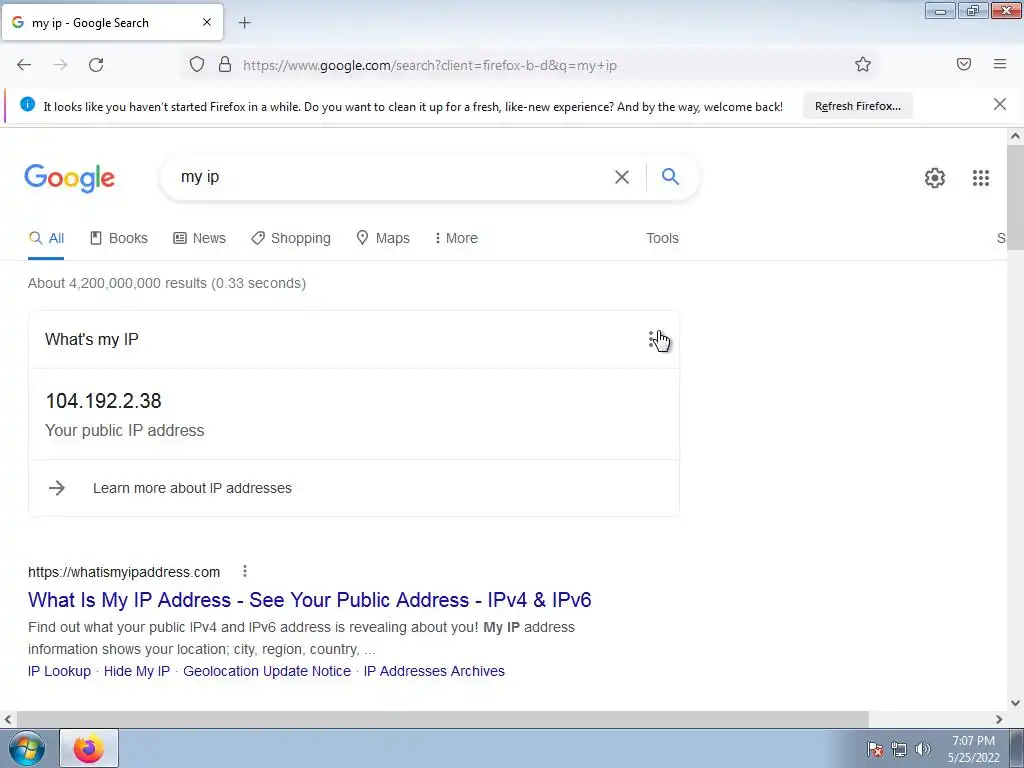Open the Firefox hamburger menu
The width and height of the screenshot is (1024, 768).
click(999, 64)
